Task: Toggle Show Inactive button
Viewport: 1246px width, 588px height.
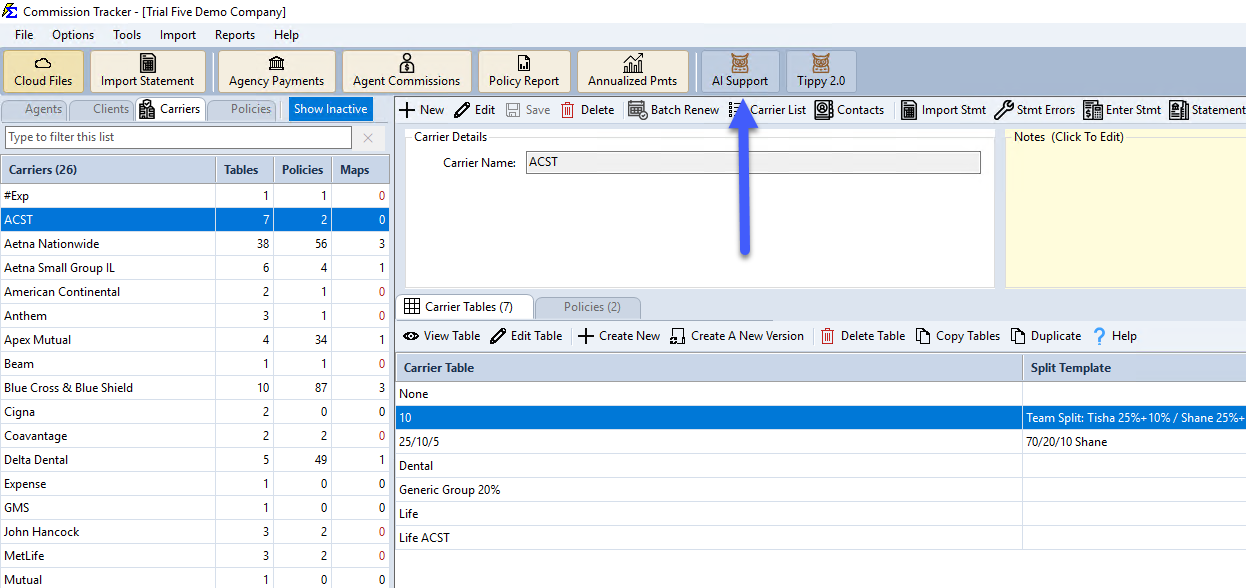Action: tap(330, 110)
